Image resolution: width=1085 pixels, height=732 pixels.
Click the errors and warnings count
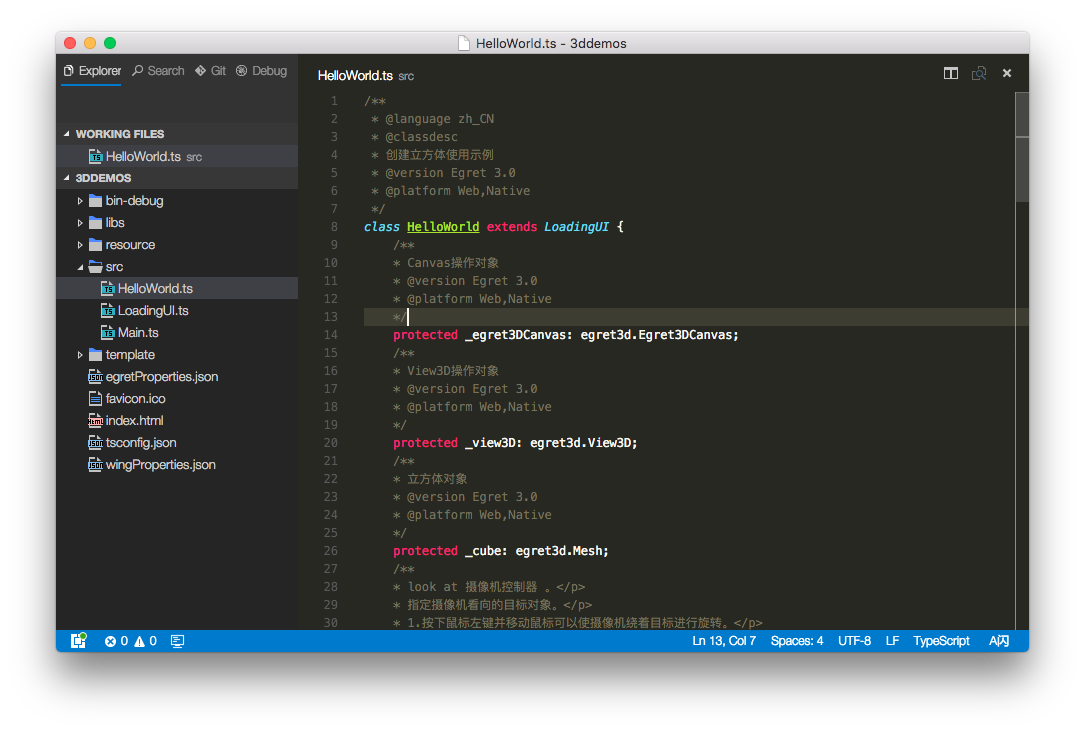point(131,641)
